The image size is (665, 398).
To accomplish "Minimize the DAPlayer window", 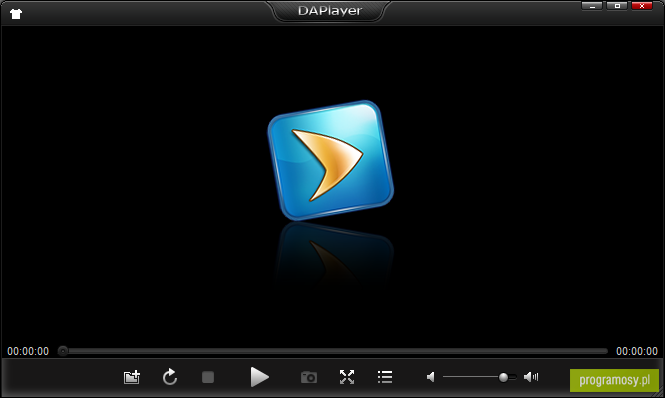I will point(592,6).
